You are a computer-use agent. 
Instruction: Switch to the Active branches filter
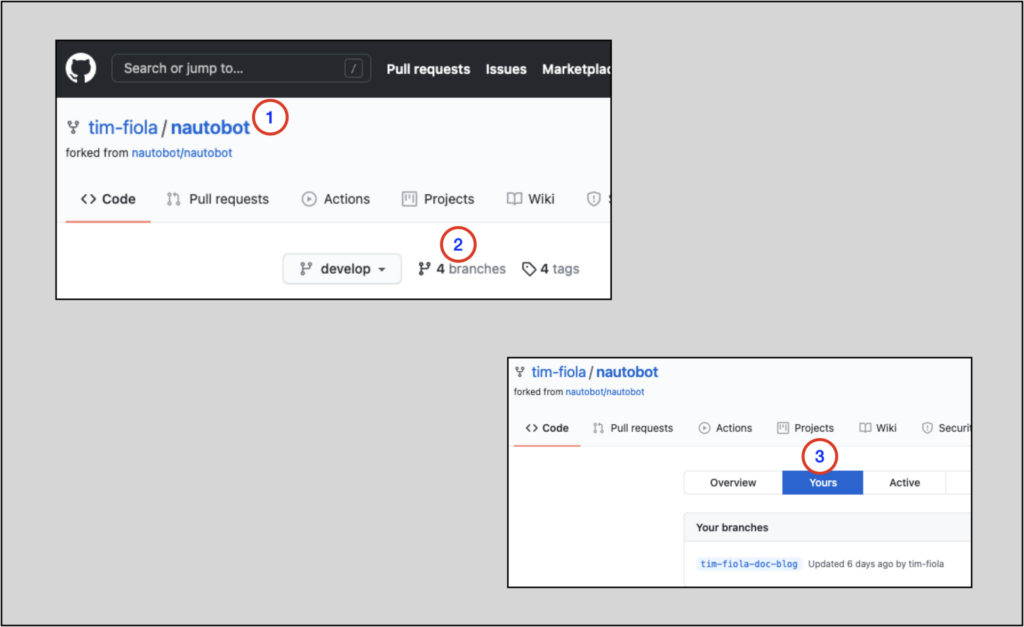pyautogui.click(x=904, y=483)
